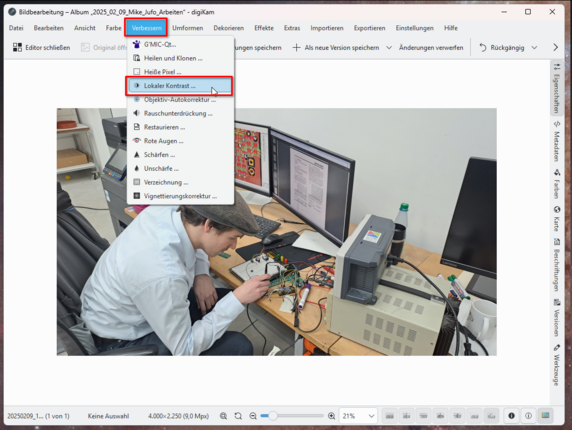
Task: Open the Bearbeiten menu
Action: (x=49, y=28)
